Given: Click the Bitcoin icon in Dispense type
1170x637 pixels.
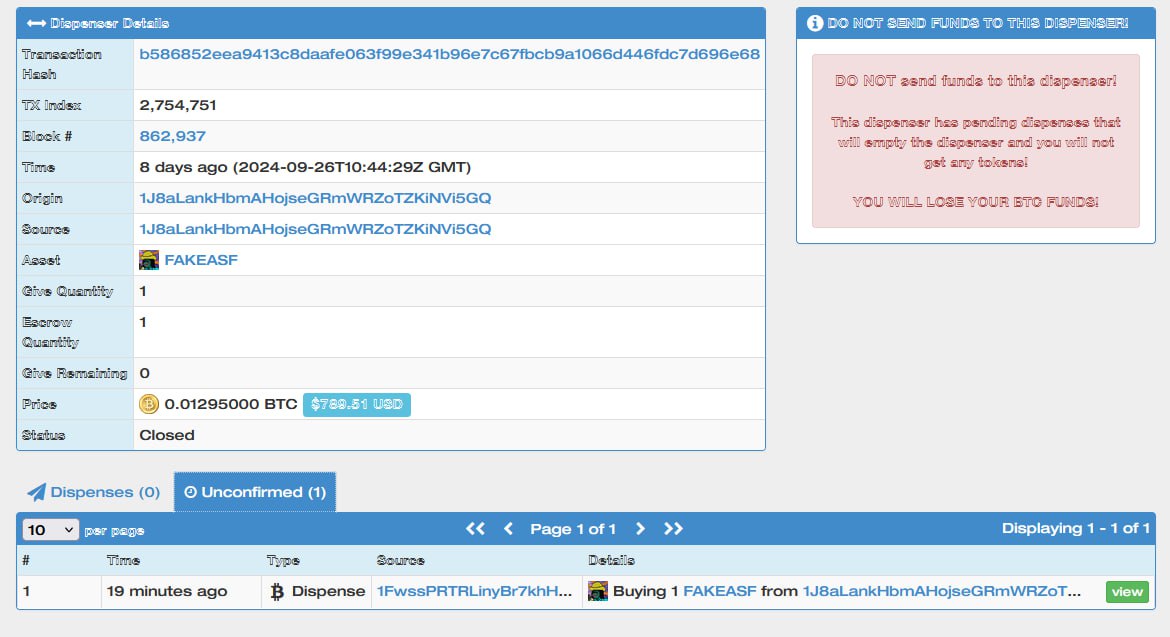Looking at the screenshot, I should coord(277,592).
